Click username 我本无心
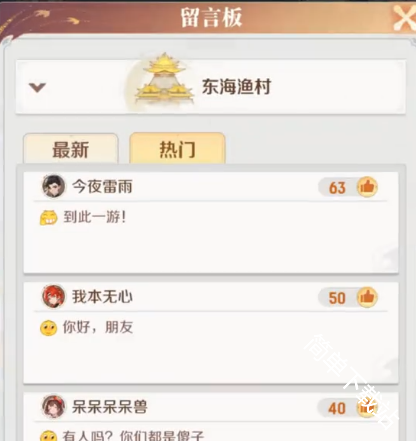 click(102, 296)
